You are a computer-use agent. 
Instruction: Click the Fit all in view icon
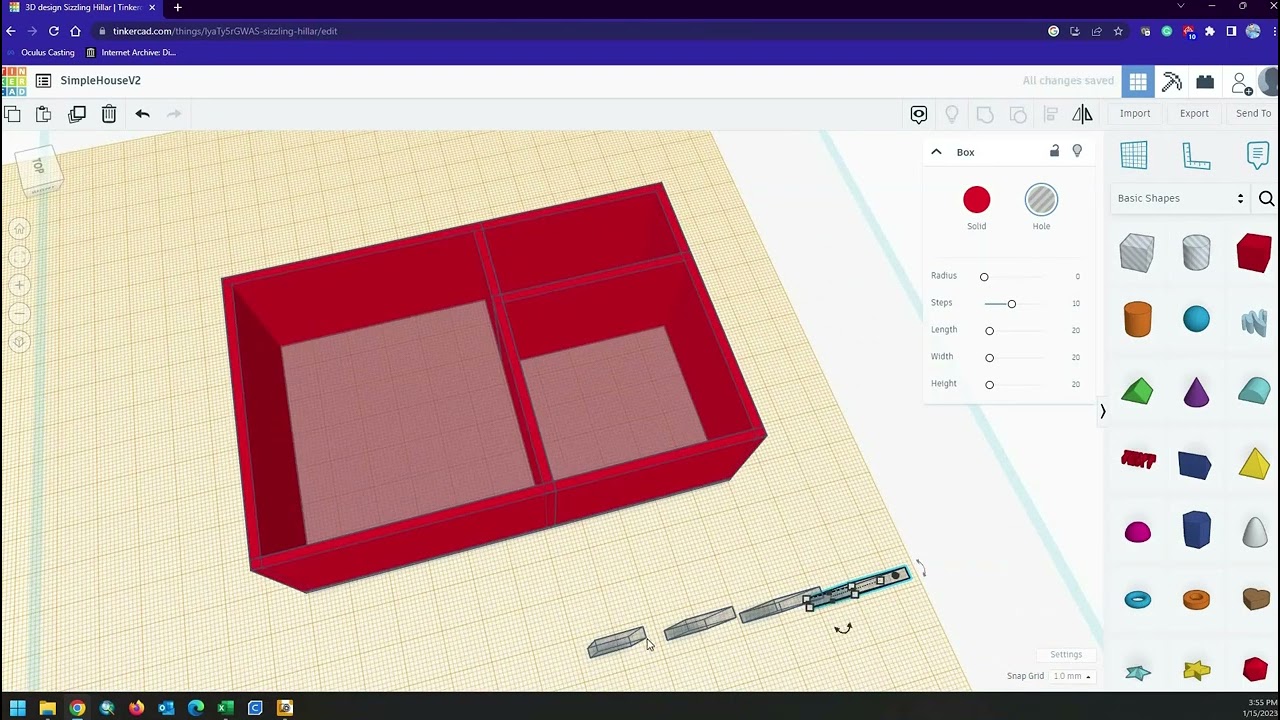[19, 258]
